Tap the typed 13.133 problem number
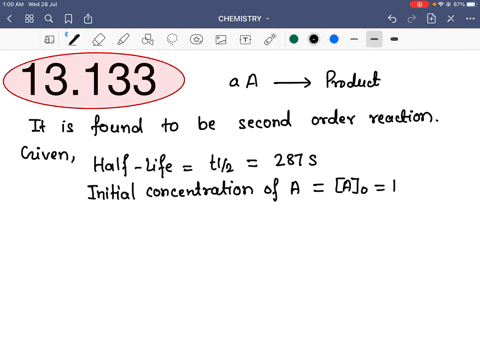Image resolution: width=480 pixels, height=360 pixels. tap(88, 80)
